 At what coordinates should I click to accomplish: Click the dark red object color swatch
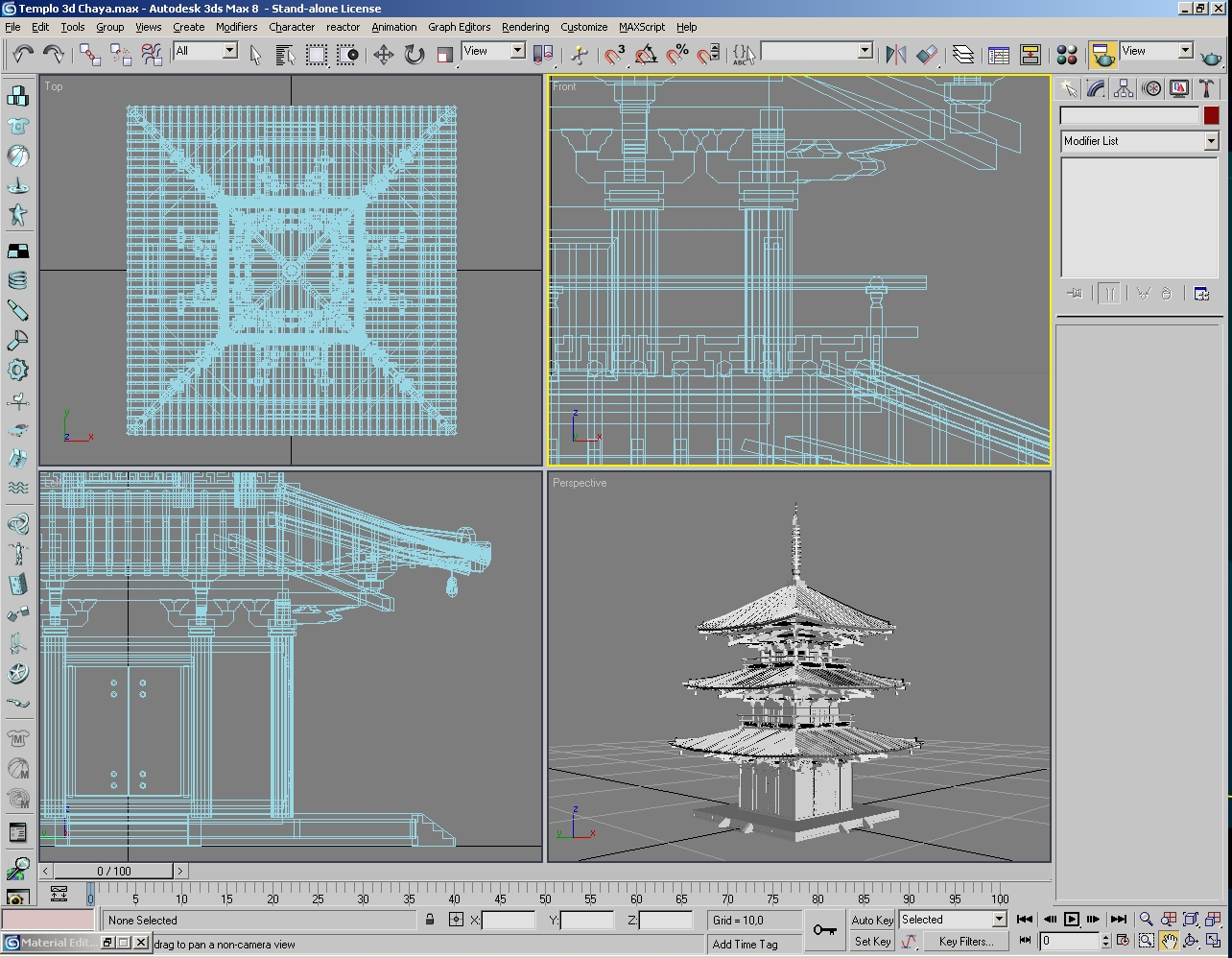(x=1211, y=115)
